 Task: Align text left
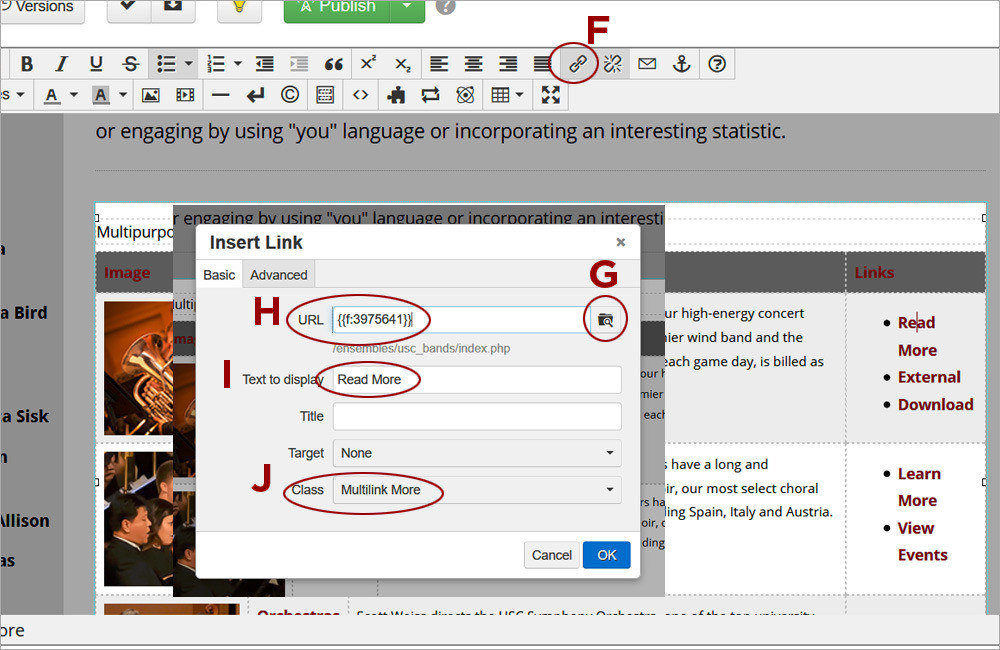[x=439, y=64]
